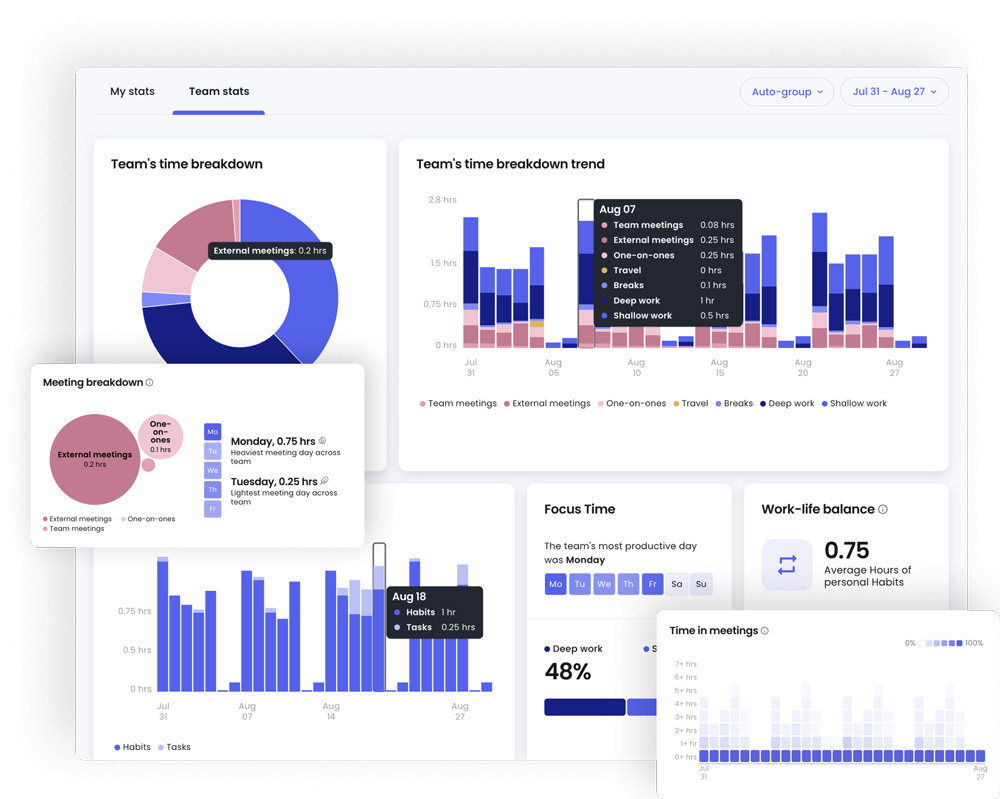Select the Team stats tab

[219, 92]
